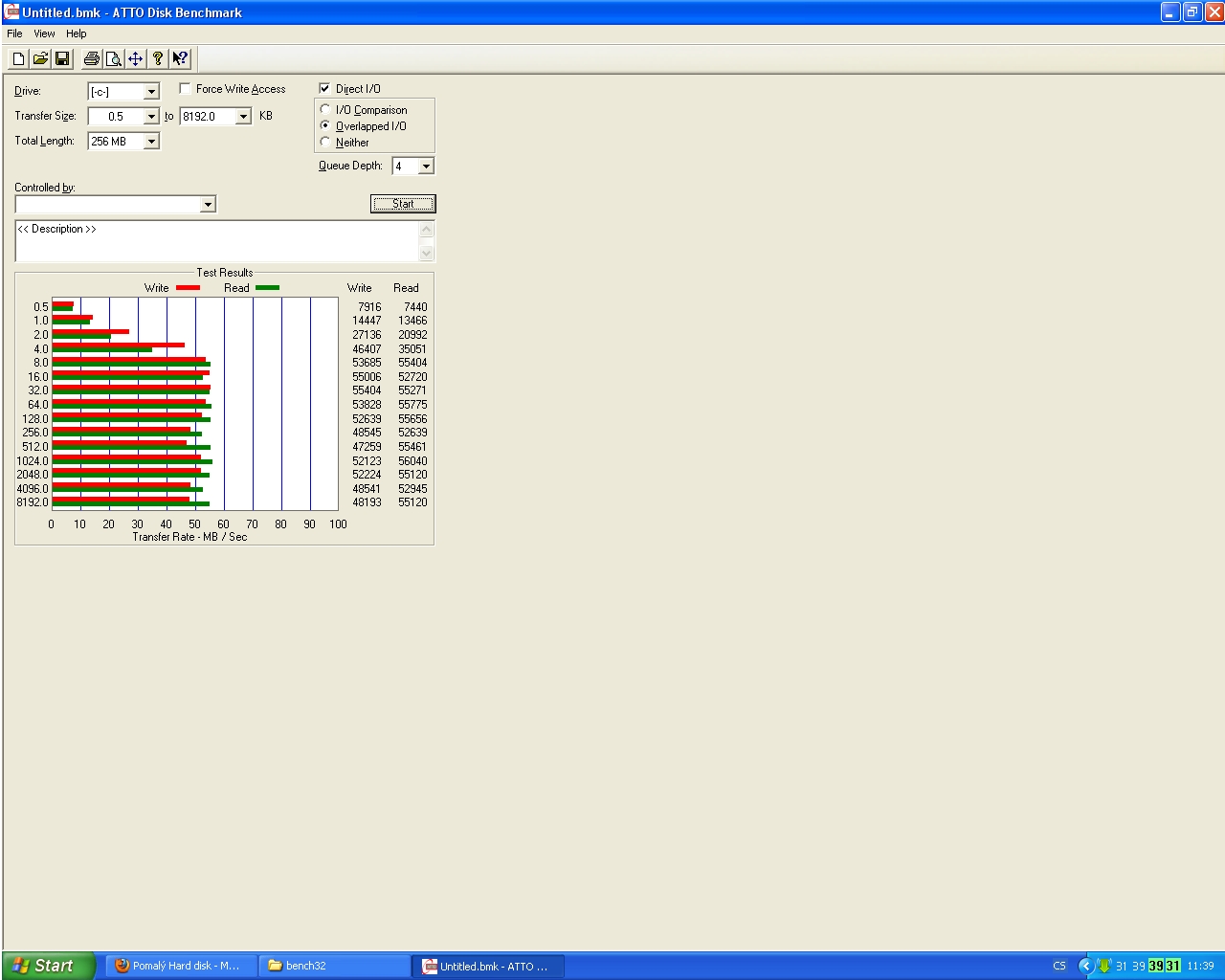Open the File menu
Screen dimensions: 1225x980
pyautogui.click(x=14, y=33)
